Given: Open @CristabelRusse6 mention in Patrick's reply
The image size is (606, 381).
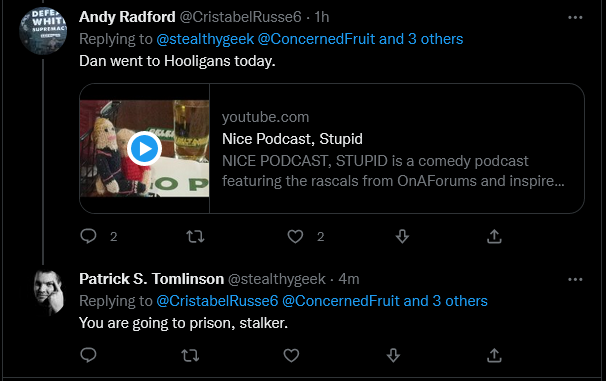Looking at the screenshot, I should pyautogui.click(x=217, y=301).
